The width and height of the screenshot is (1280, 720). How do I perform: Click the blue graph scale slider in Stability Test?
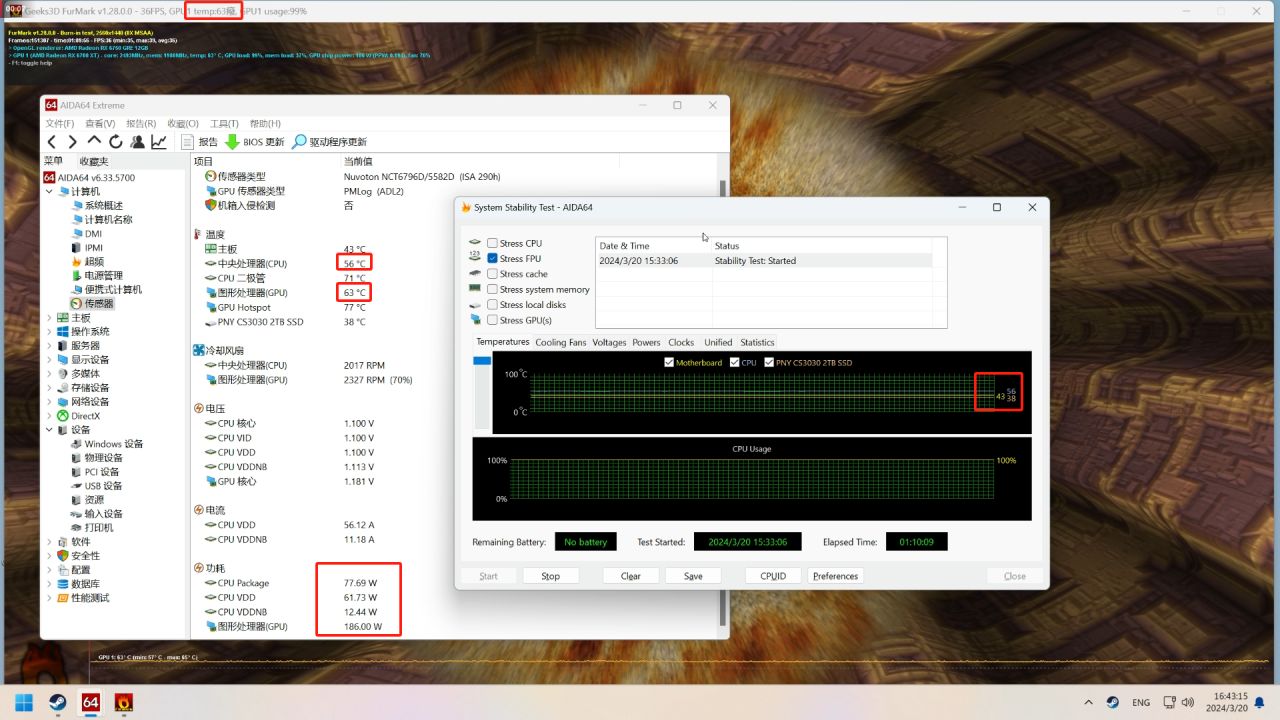pyautogui.click(x=482, y=362)
